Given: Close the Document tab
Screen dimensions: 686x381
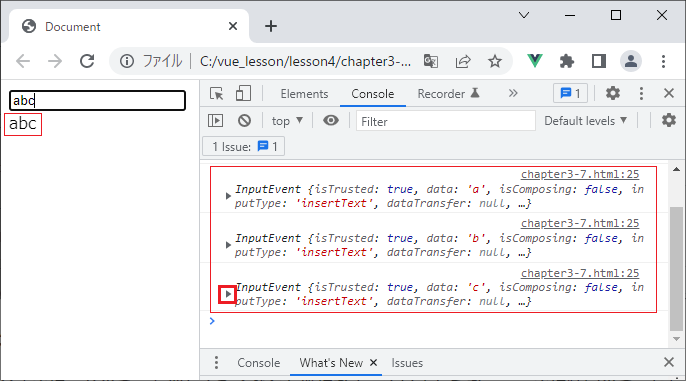Looking at the screenshot, I should click(233, 26).
